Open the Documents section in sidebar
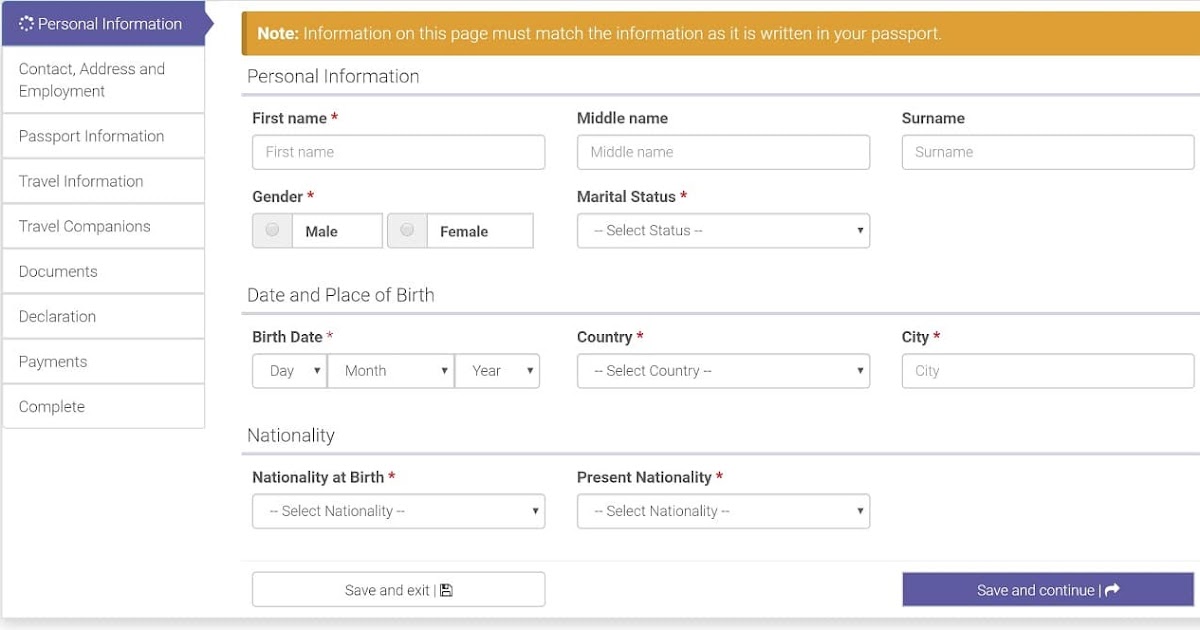 [58, 271]
